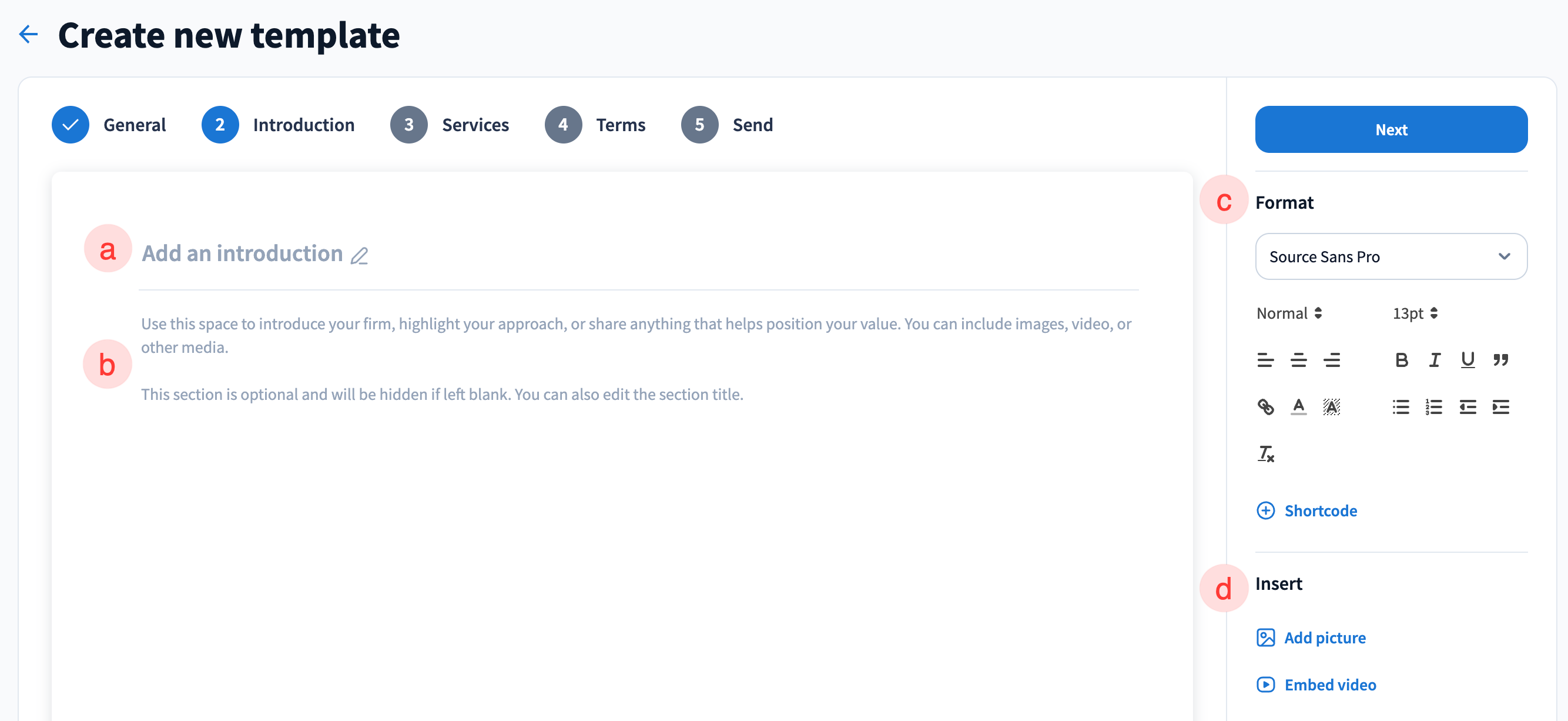Toggle italic text formatting
The image size is (1568, 721).
click(1435, 360)
